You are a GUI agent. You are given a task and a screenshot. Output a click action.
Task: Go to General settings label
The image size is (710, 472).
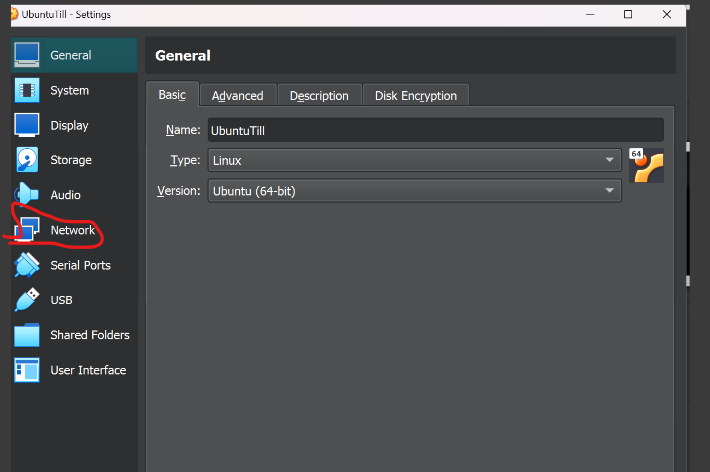click(71, 55)
